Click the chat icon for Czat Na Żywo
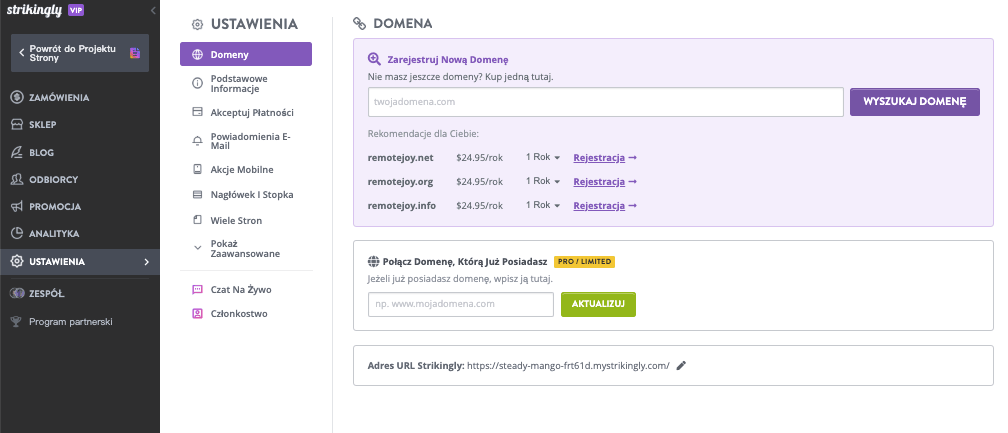 (197, 290)
